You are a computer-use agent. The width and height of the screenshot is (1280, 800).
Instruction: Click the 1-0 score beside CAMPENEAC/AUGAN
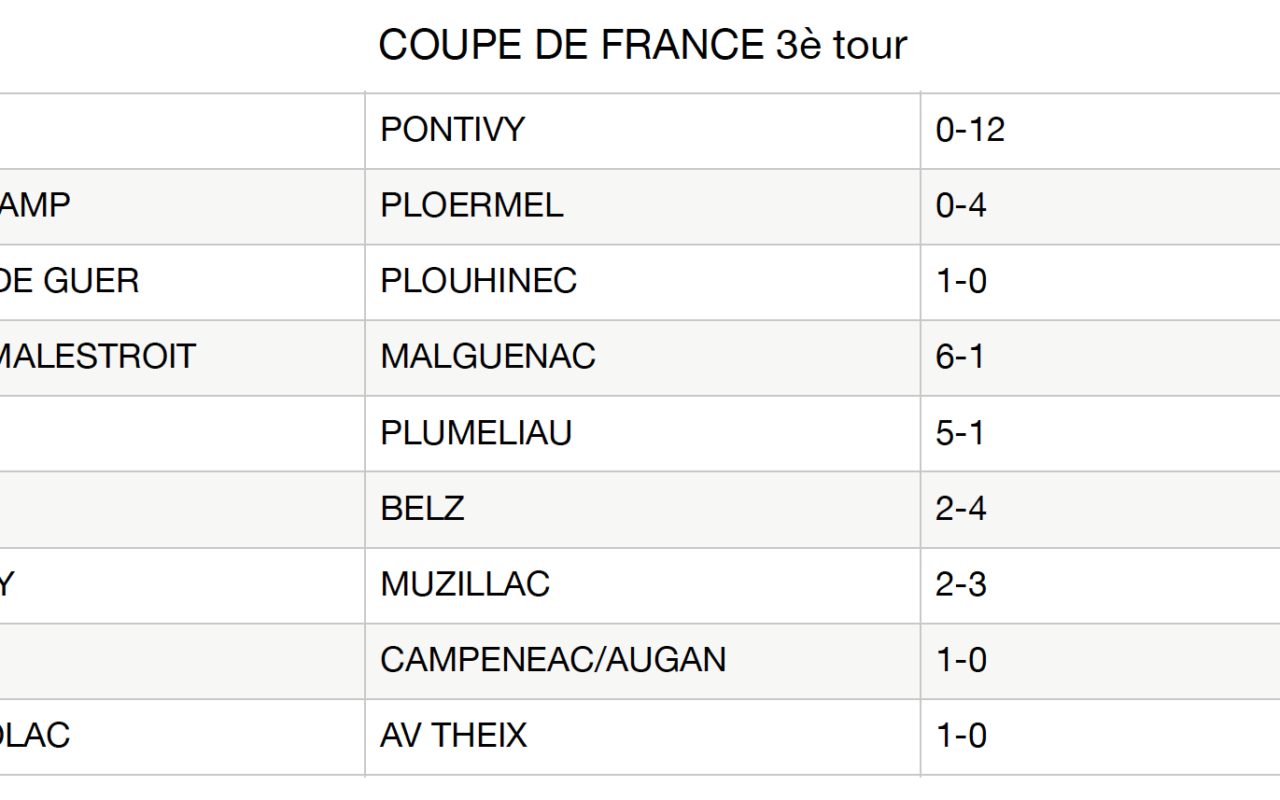[961, 660]
